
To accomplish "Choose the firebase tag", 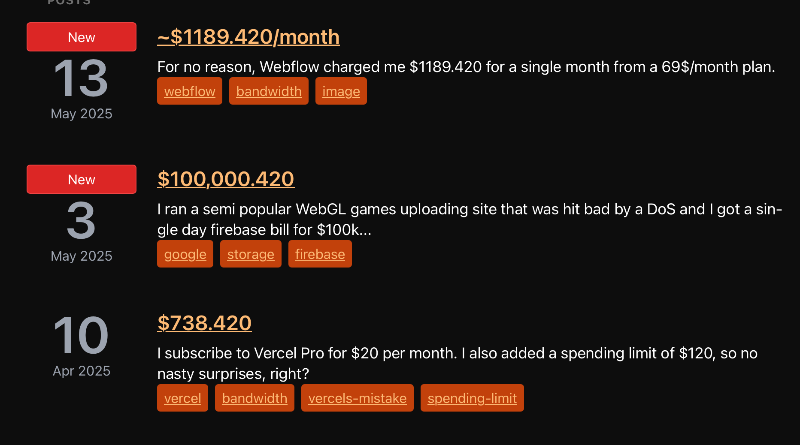I will (x=320, y=254).
